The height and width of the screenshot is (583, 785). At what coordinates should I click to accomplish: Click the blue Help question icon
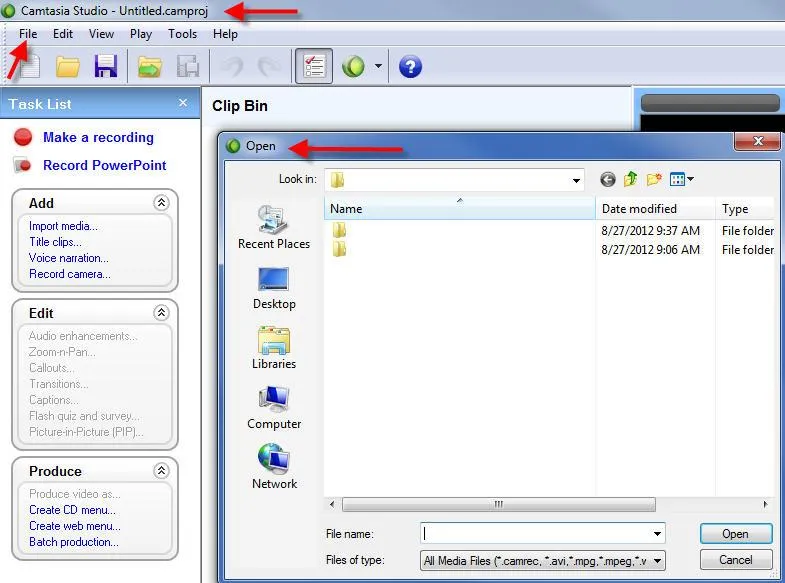[410, 67]
